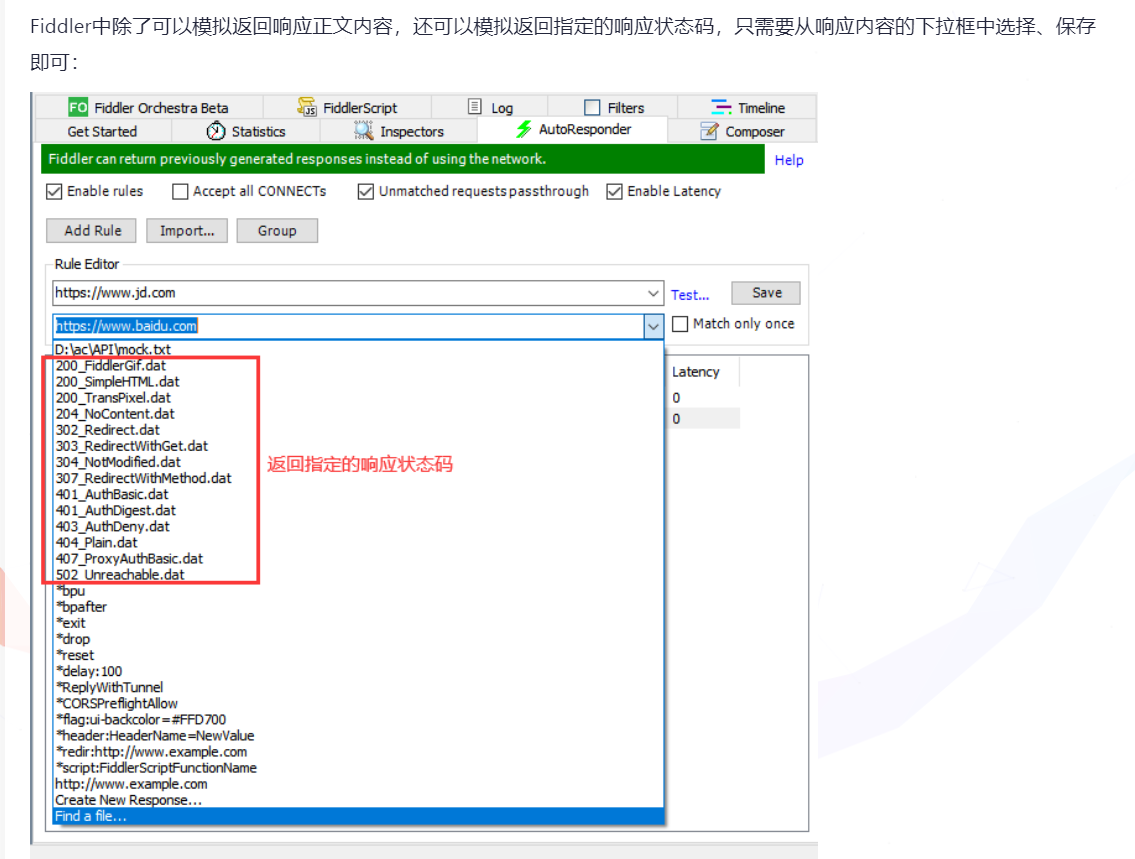The width and height of the screenshot is (1135, 859).
Task: Click the Timeline bars icon
Action: click(x=721, y=107)
